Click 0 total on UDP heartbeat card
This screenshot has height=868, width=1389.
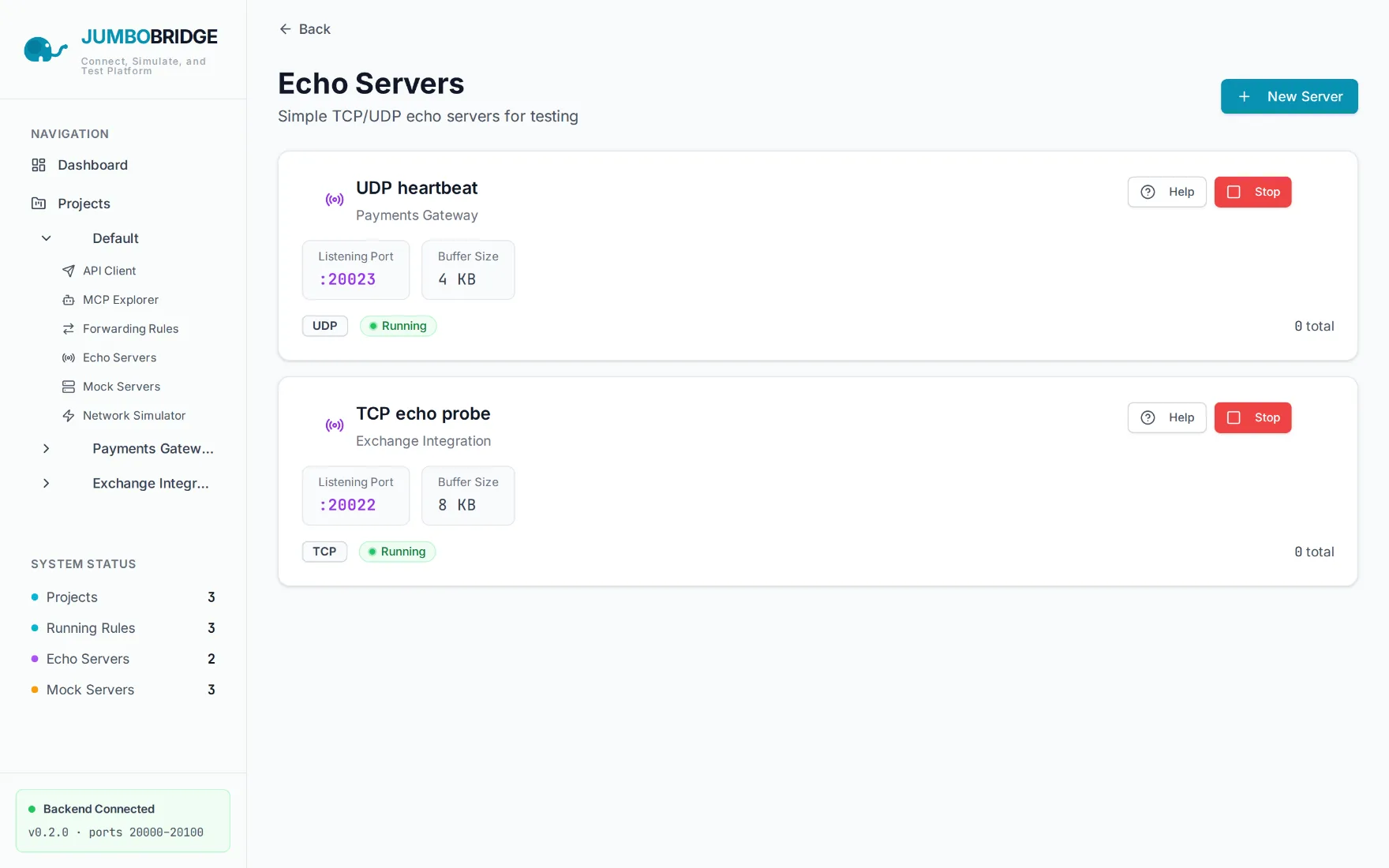tap(1314, 326)
